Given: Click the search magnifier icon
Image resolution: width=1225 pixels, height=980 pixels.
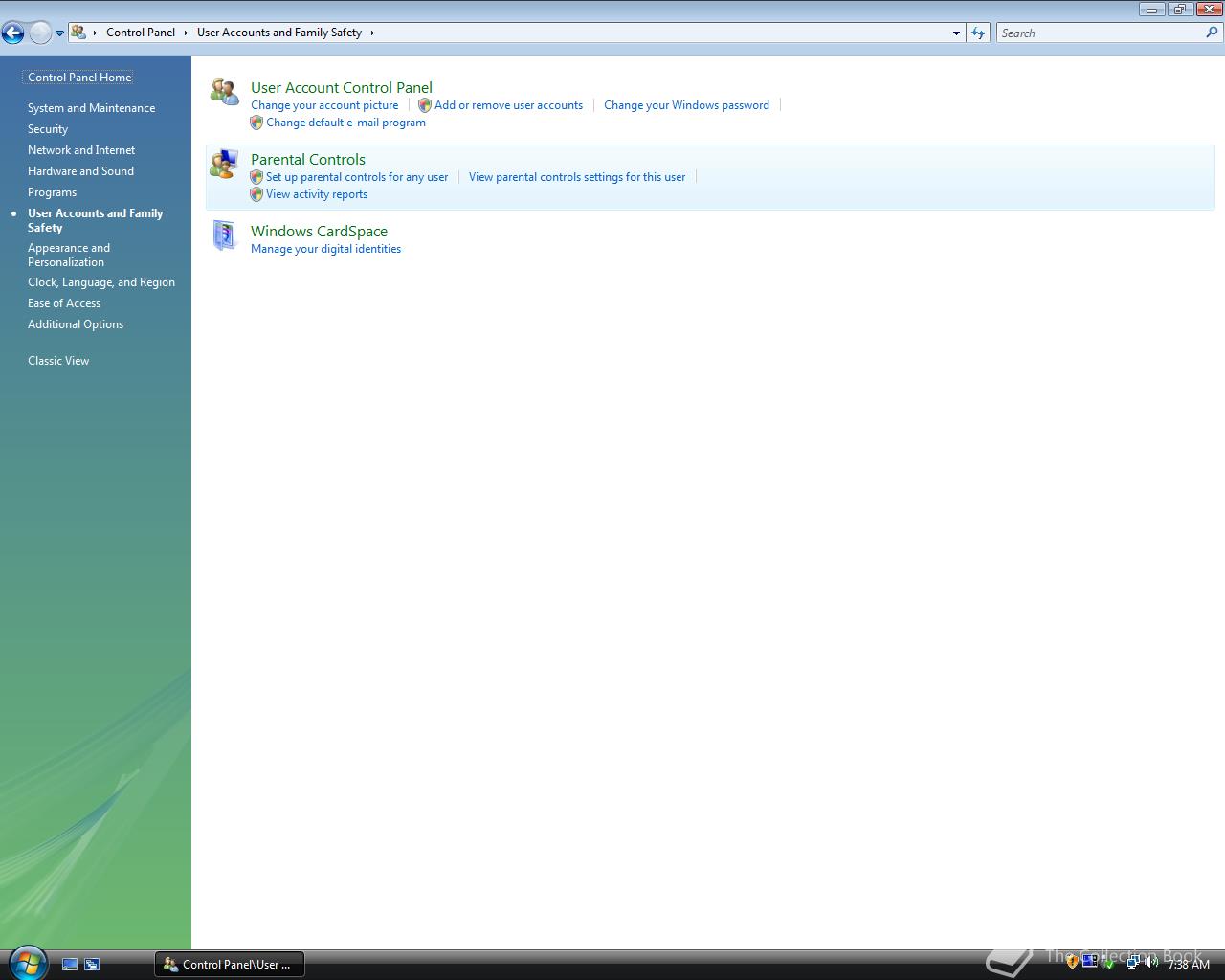Looking at the screenshot, I should point(1213,33).
